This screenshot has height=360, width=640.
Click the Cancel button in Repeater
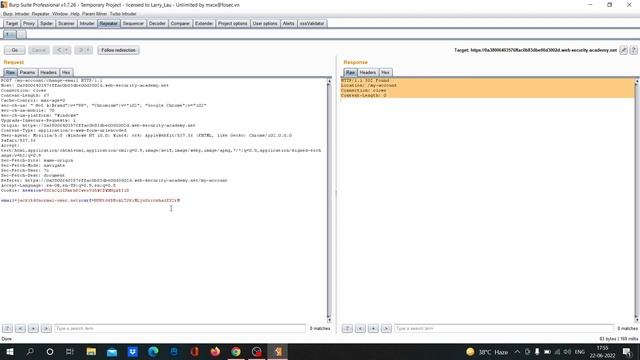tap(39, 50)
